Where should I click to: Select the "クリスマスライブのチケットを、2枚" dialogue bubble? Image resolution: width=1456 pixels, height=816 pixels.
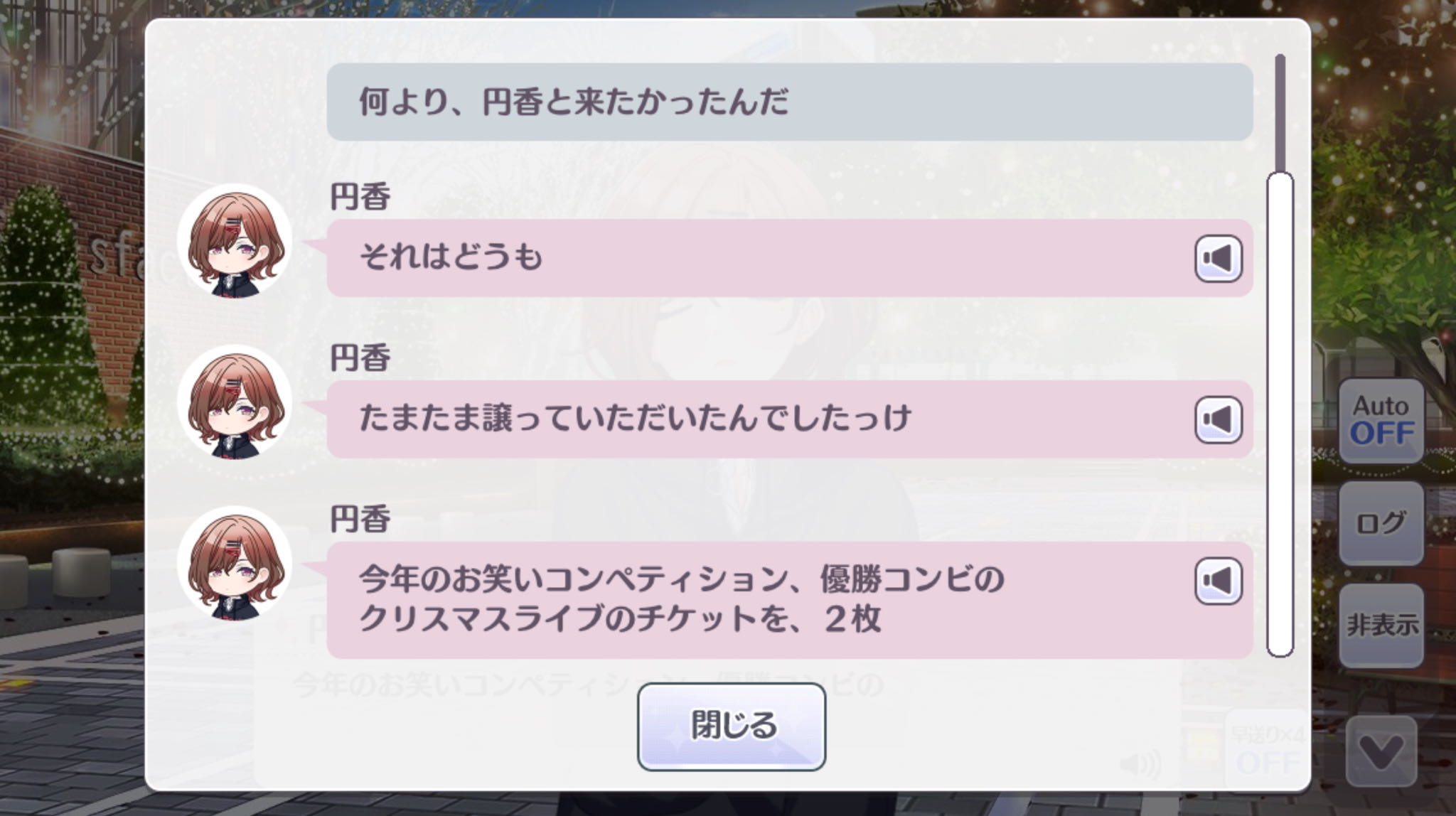click(x=754, y=600)
